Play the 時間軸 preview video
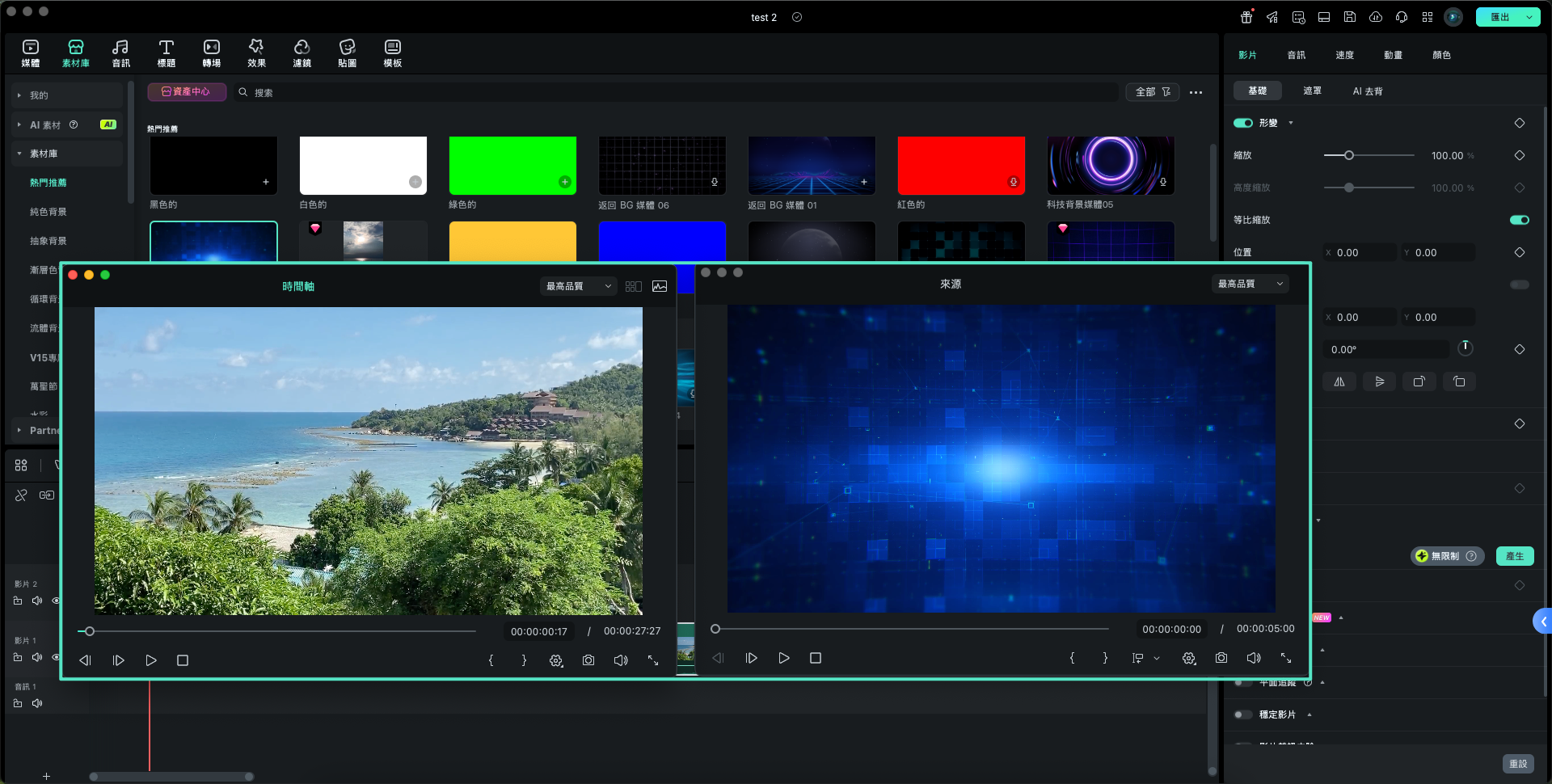This screenshot has width=1552, height=784. [151, 660]
